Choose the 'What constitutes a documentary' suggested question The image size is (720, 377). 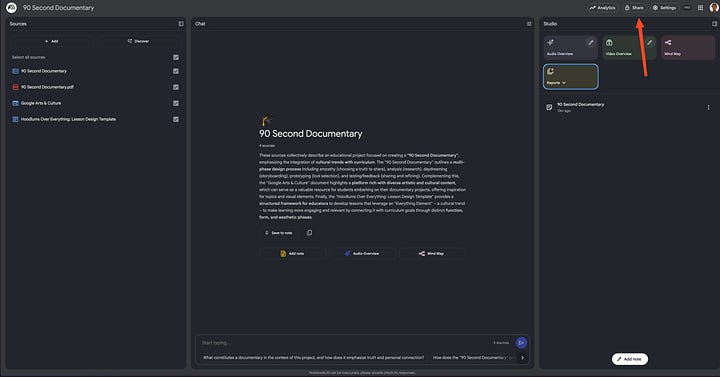click(314, 357)
